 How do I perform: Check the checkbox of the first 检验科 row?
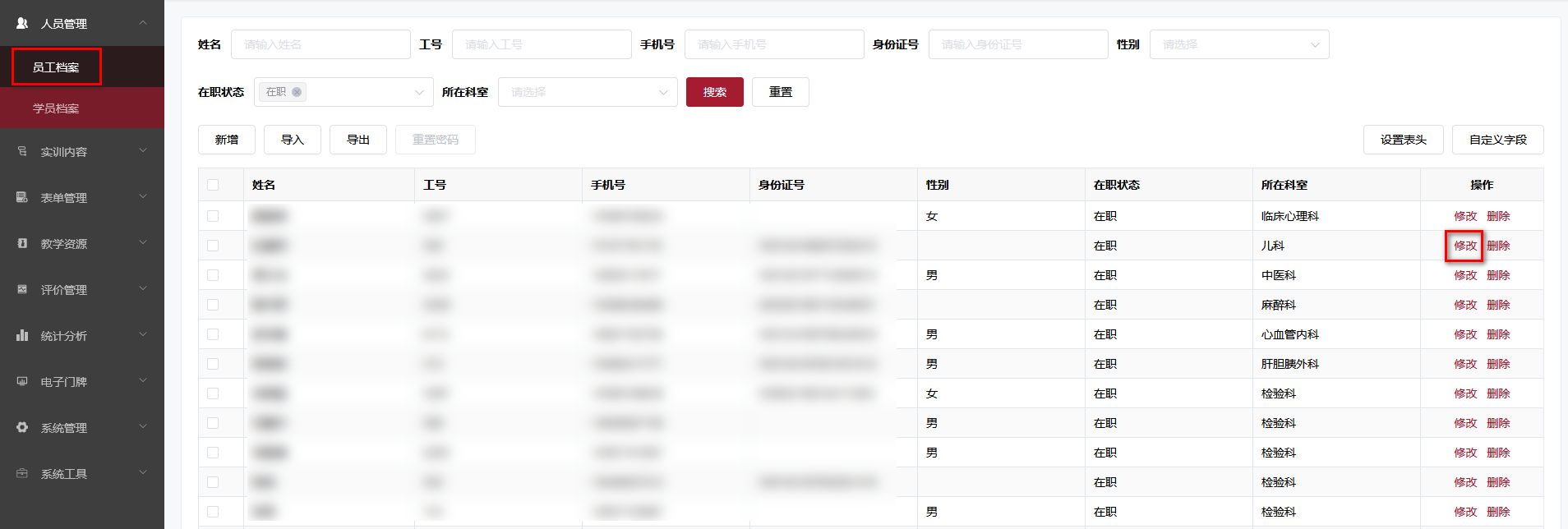pos(213,393)
